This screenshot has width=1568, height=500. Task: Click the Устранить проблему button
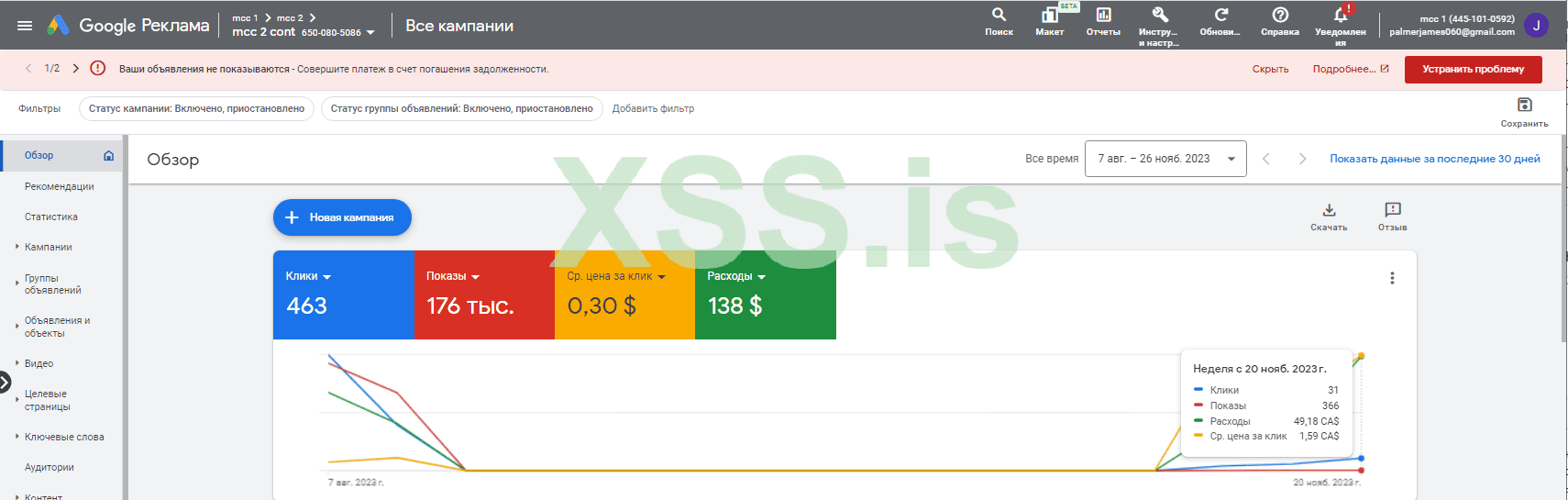1474,69
